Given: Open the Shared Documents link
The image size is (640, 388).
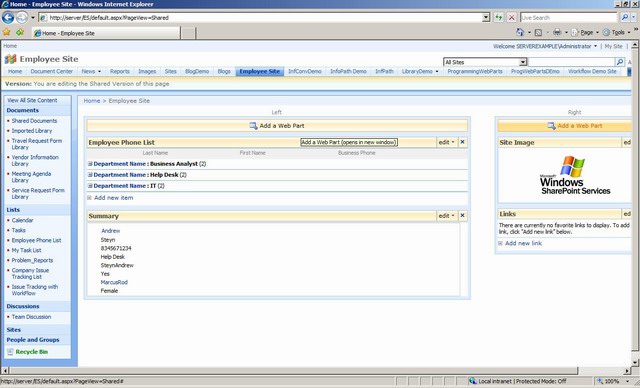Looking at the screenshot, I should (34, 121).
